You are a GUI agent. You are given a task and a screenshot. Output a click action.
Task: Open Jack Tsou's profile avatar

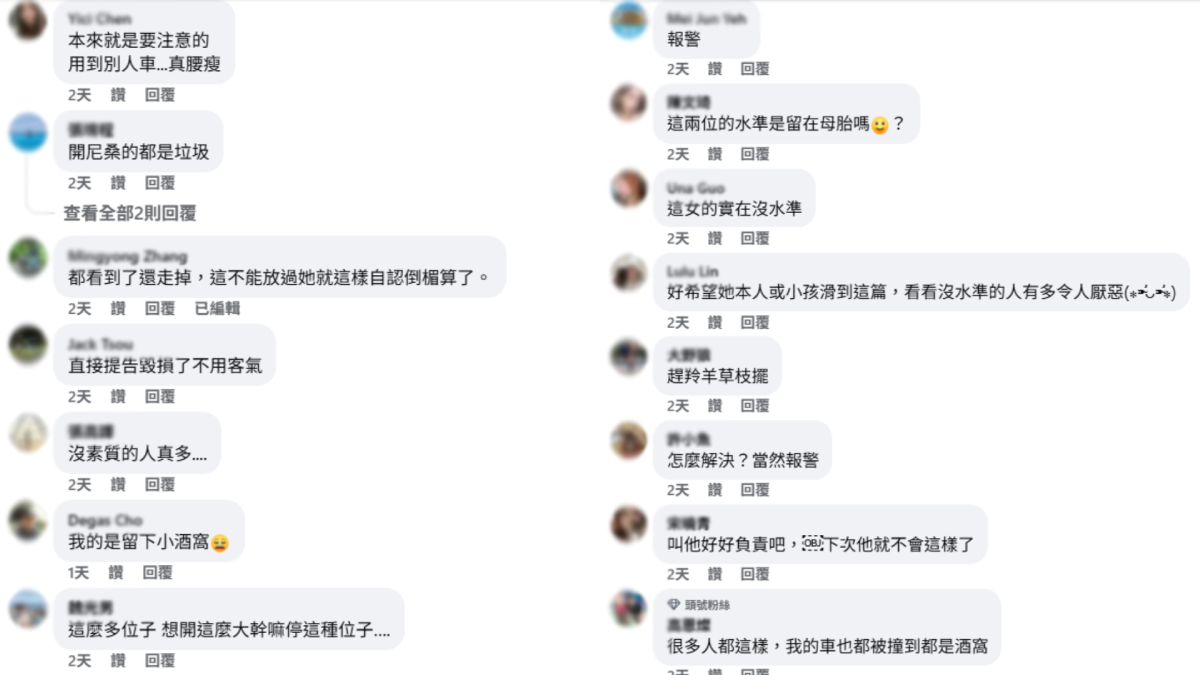27,345
